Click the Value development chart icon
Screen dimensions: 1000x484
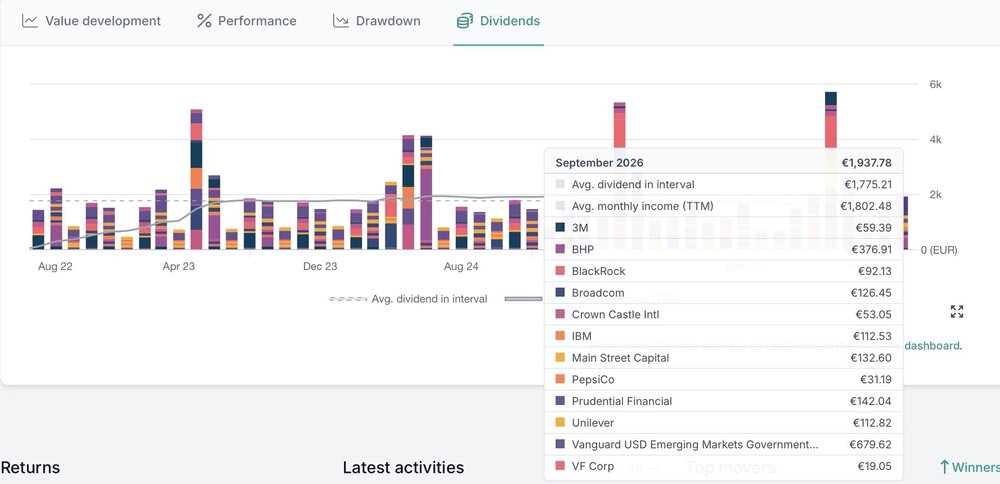29,20
